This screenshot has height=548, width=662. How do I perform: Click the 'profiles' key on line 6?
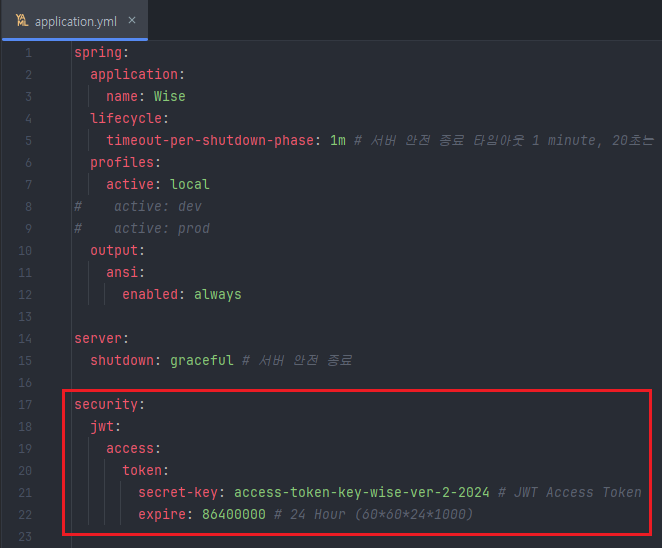click(122, 162)
